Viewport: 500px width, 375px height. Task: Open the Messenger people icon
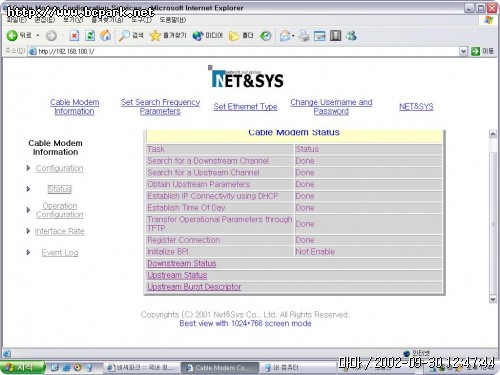click(351, 35)
